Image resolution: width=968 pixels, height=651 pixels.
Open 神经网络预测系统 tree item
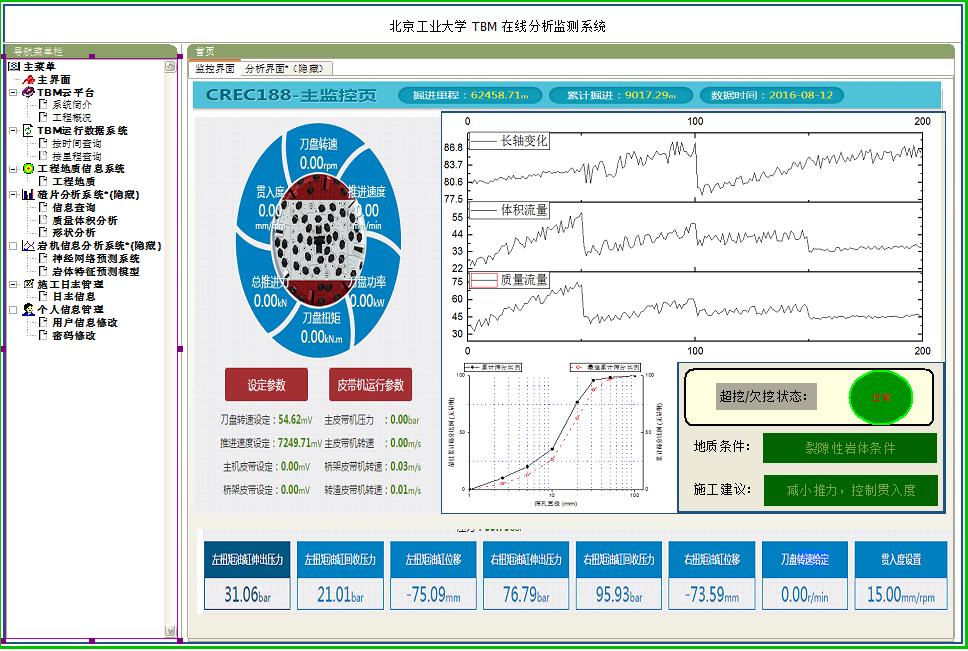tap(95, 258)
